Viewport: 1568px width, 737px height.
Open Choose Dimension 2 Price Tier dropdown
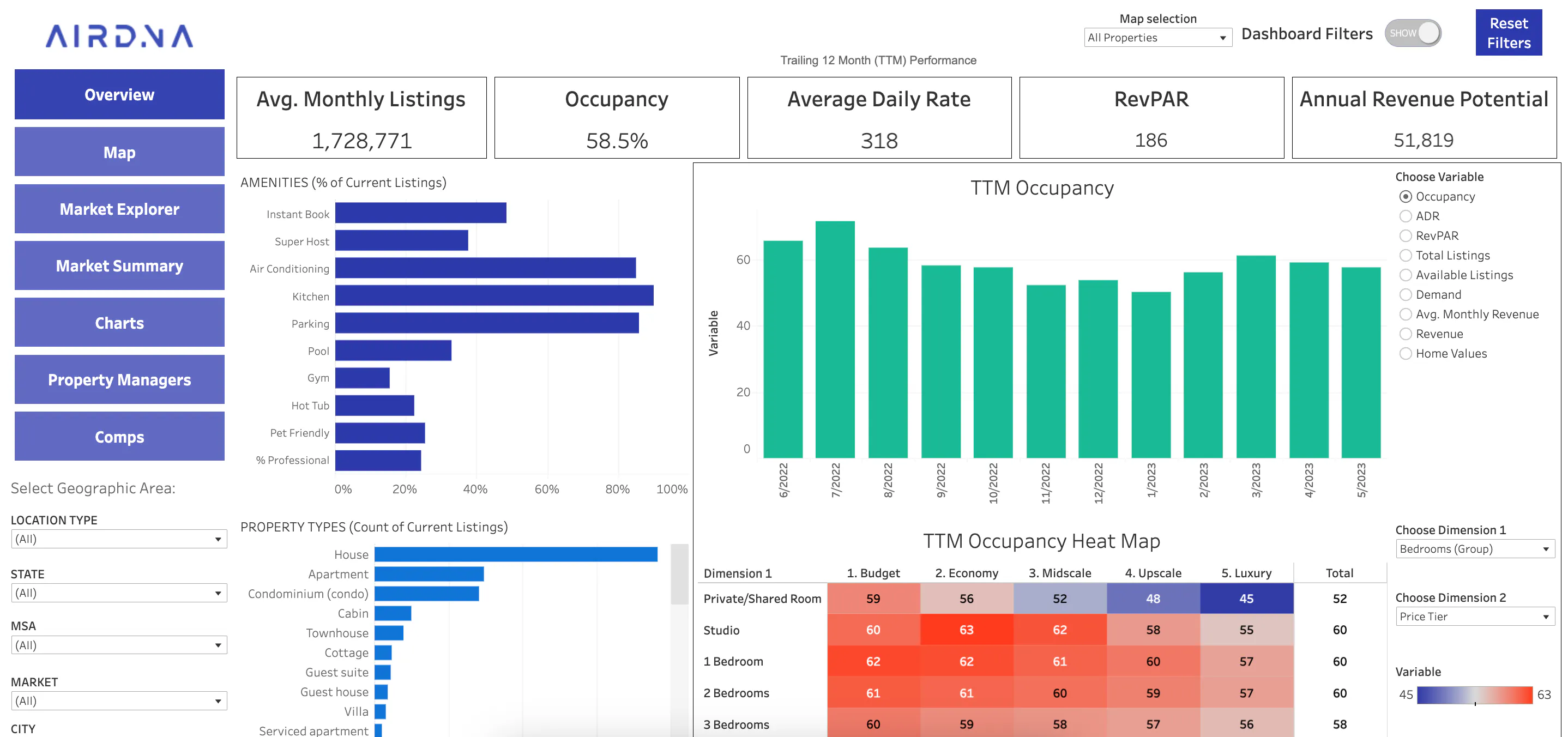coord(1475,617)
